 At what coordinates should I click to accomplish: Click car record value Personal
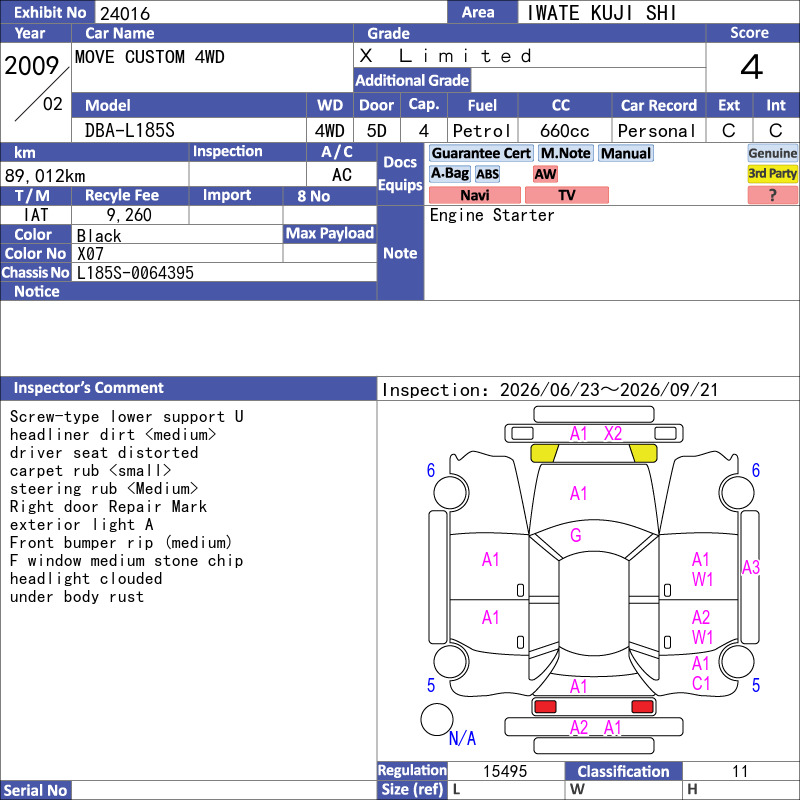657,131
